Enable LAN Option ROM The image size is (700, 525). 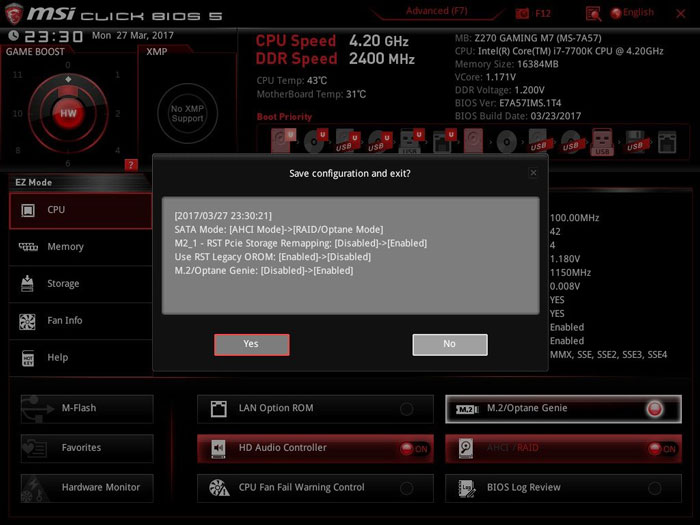(407, 409)
